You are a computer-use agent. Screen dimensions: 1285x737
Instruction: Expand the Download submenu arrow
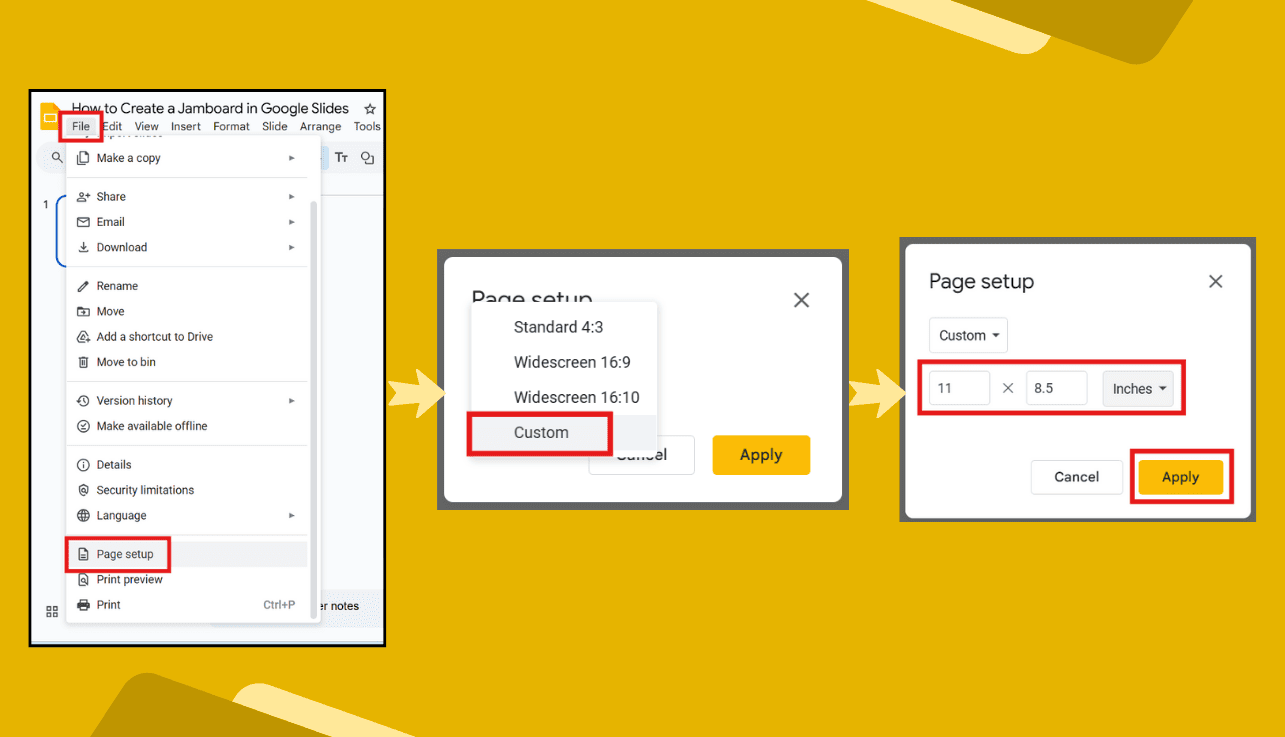coord(292,247)
